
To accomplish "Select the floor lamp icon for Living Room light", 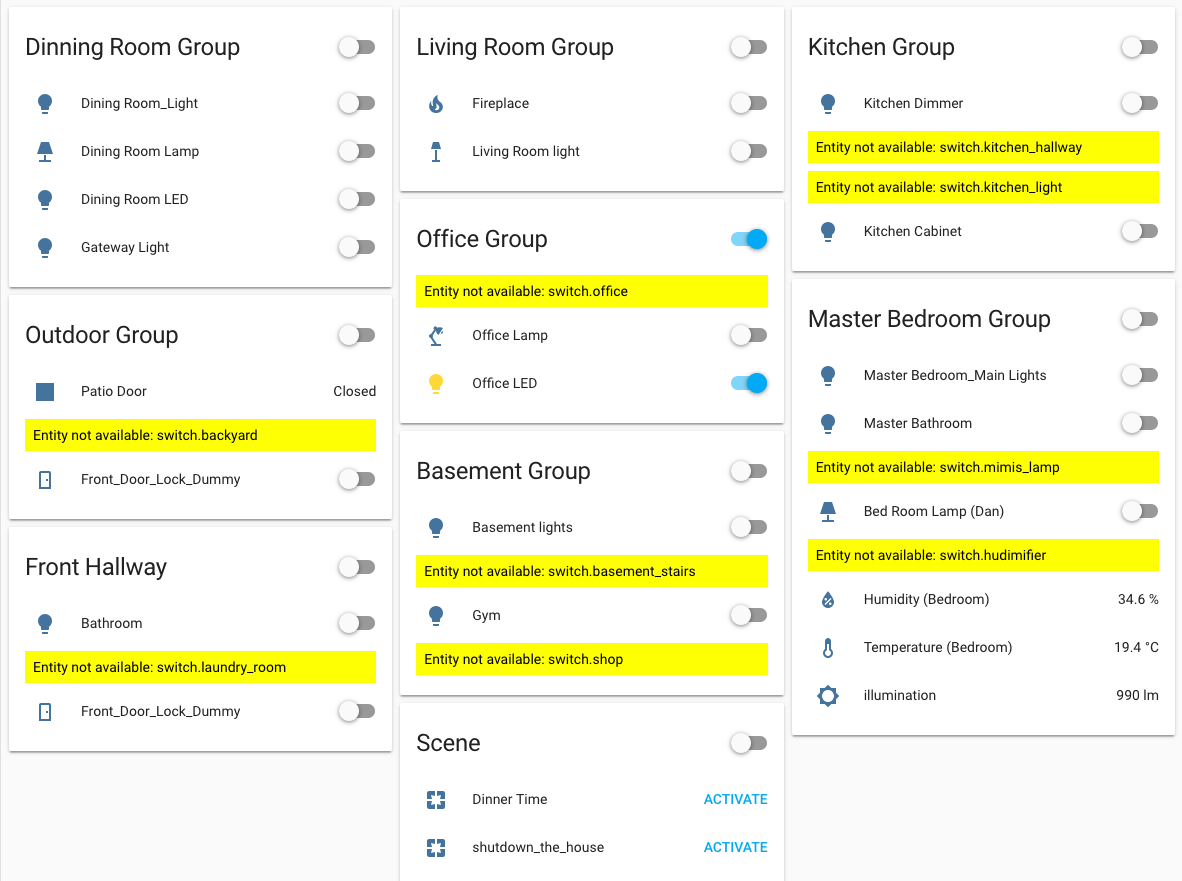I will point(436,151).
